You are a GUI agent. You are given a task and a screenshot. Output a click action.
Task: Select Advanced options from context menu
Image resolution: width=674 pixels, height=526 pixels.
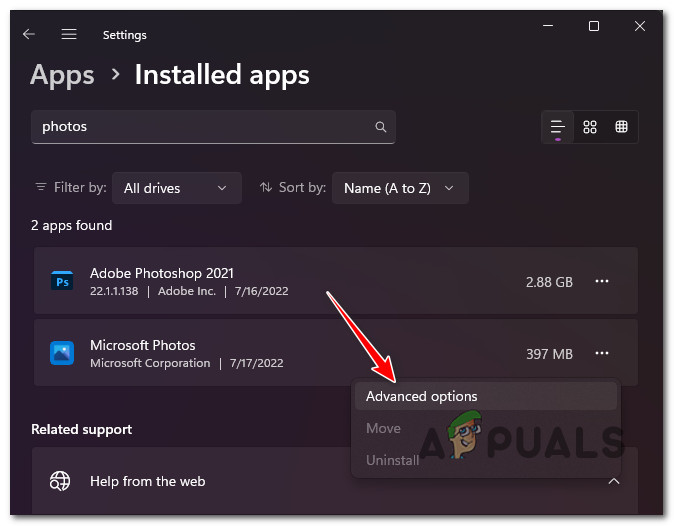[x=422, y=396]
